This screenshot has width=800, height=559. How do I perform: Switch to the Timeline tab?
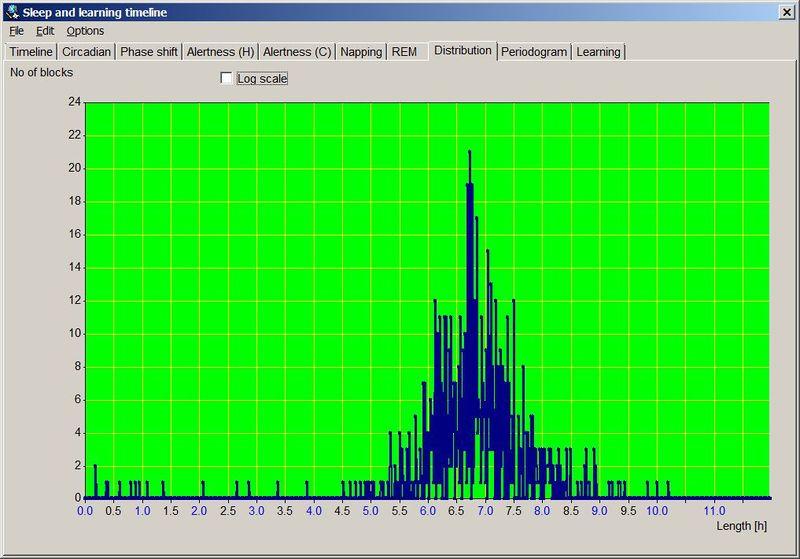click(31, 52)
